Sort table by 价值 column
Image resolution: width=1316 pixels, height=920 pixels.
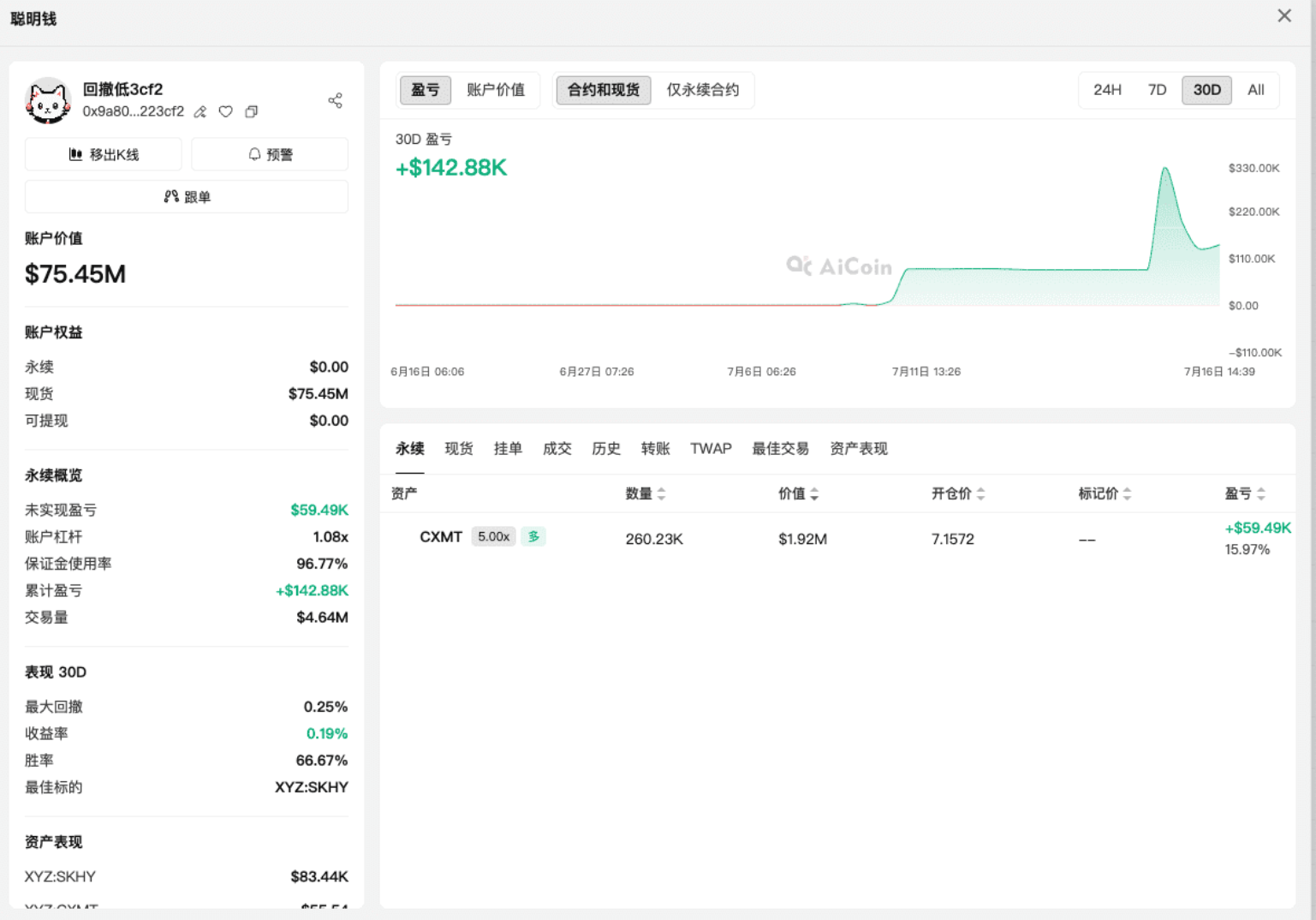[x=798, y=493]
